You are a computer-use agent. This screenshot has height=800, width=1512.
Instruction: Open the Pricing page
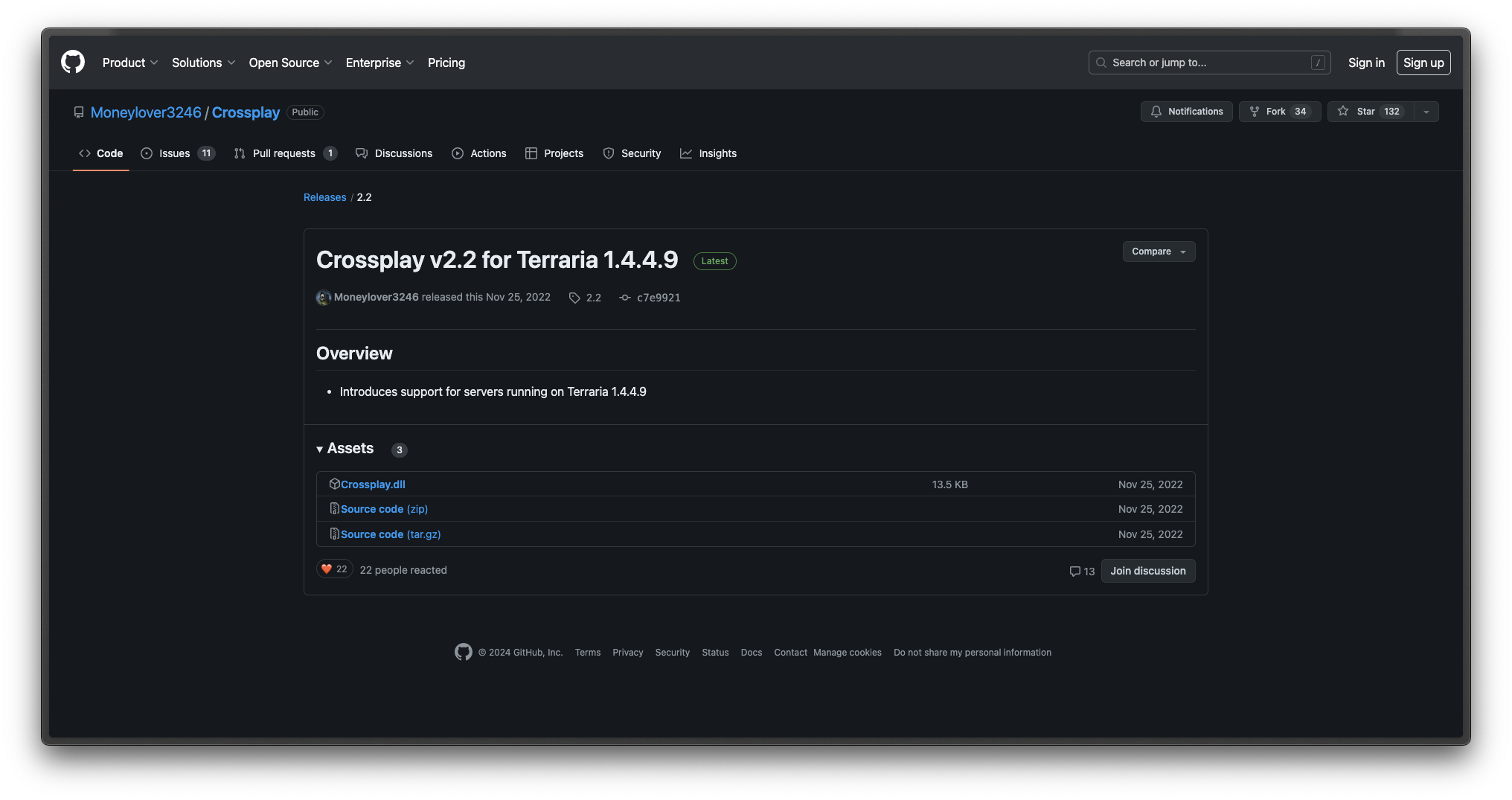coord(446,63)
